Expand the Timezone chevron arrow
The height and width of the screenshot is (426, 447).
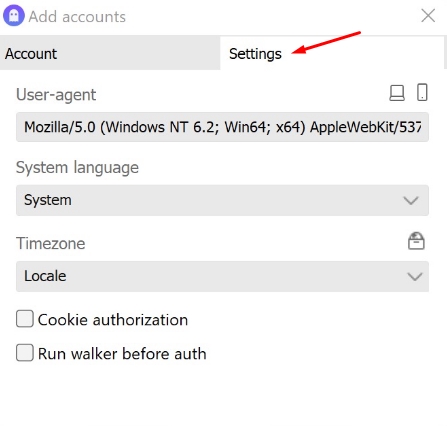pyautogui.click(x=415, y=277)
